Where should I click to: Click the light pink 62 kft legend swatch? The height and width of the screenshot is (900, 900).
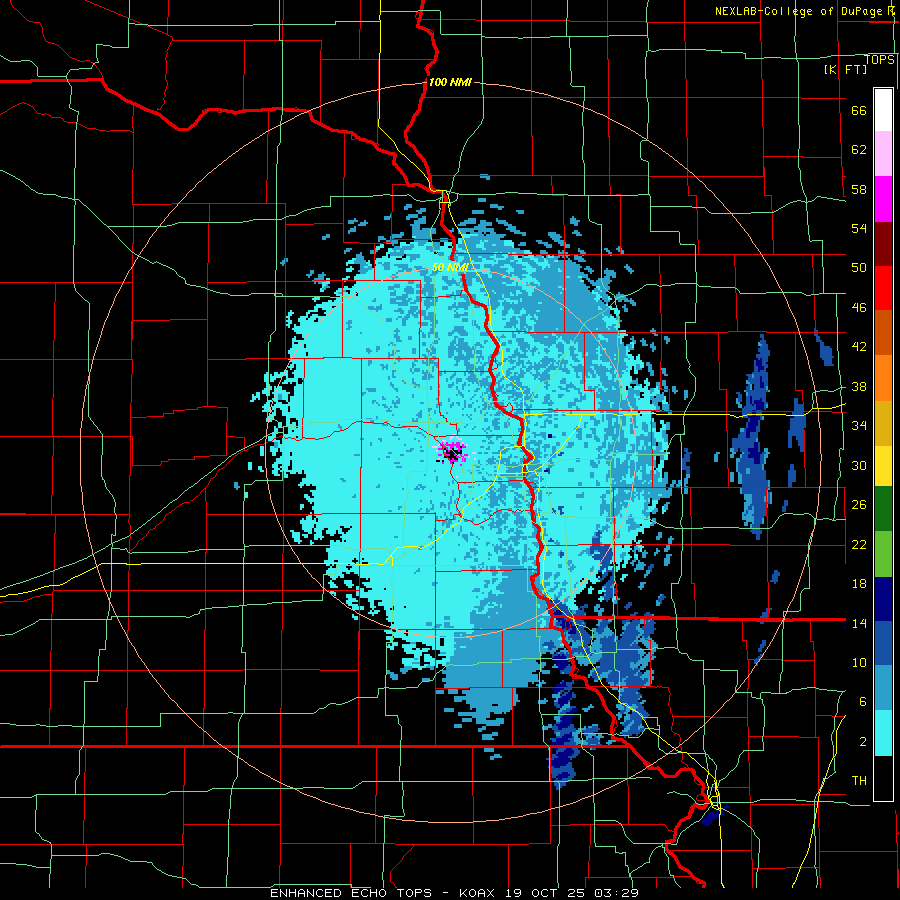883,153
